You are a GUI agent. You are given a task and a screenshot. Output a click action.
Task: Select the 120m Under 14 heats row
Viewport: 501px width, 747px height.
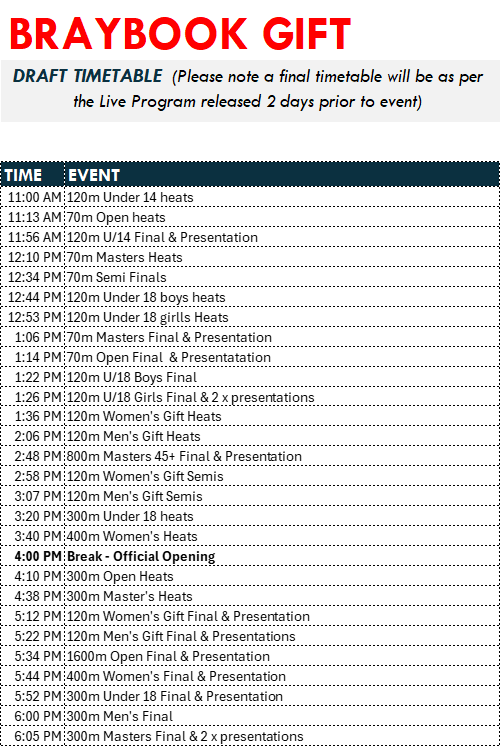pyautogui.click(x=250, y=197)
